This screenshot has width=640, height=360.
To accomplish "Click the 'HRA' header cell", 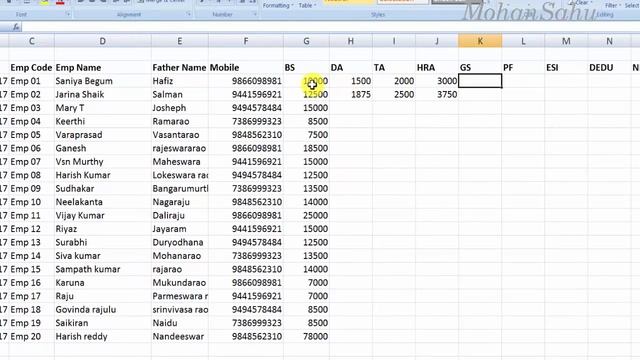I will 437,67.
